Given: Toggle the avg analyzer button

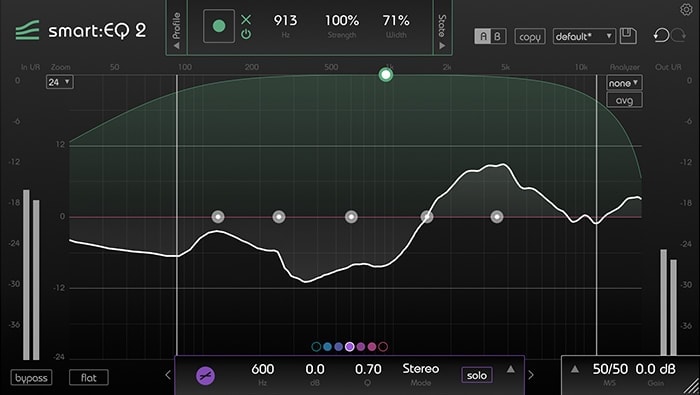Looking at the screenshot, I should (x=624, y=100).
